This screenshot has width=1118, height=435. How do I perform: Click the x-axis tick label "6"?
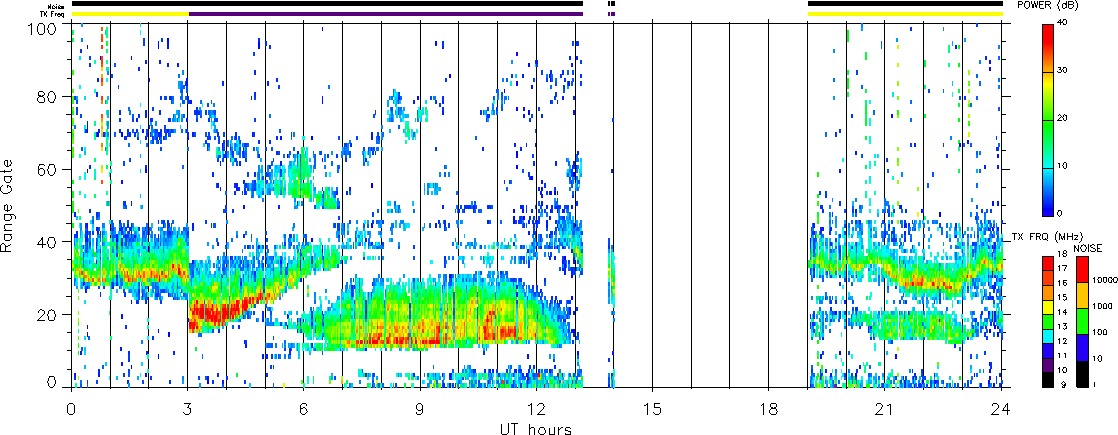pos(304,409)
